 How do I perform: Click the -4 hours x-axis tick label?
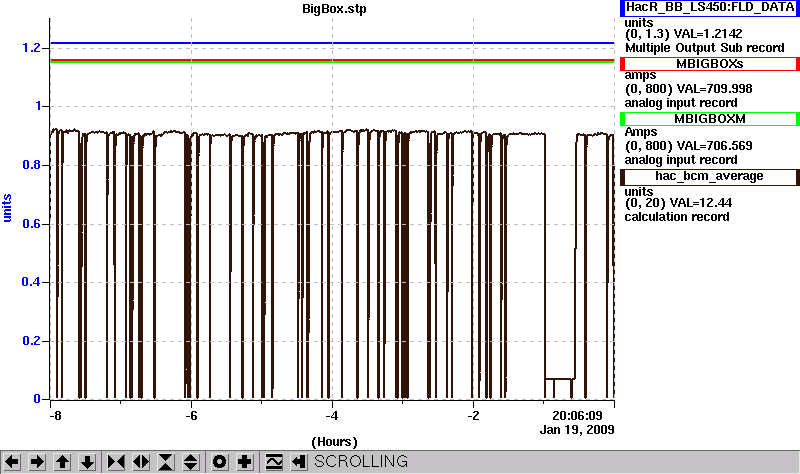click(332, 416)
